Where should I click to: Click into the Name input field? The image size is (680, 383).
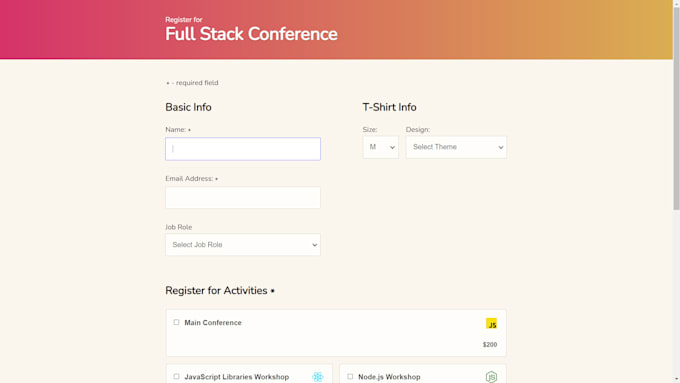tap(243, 149)
